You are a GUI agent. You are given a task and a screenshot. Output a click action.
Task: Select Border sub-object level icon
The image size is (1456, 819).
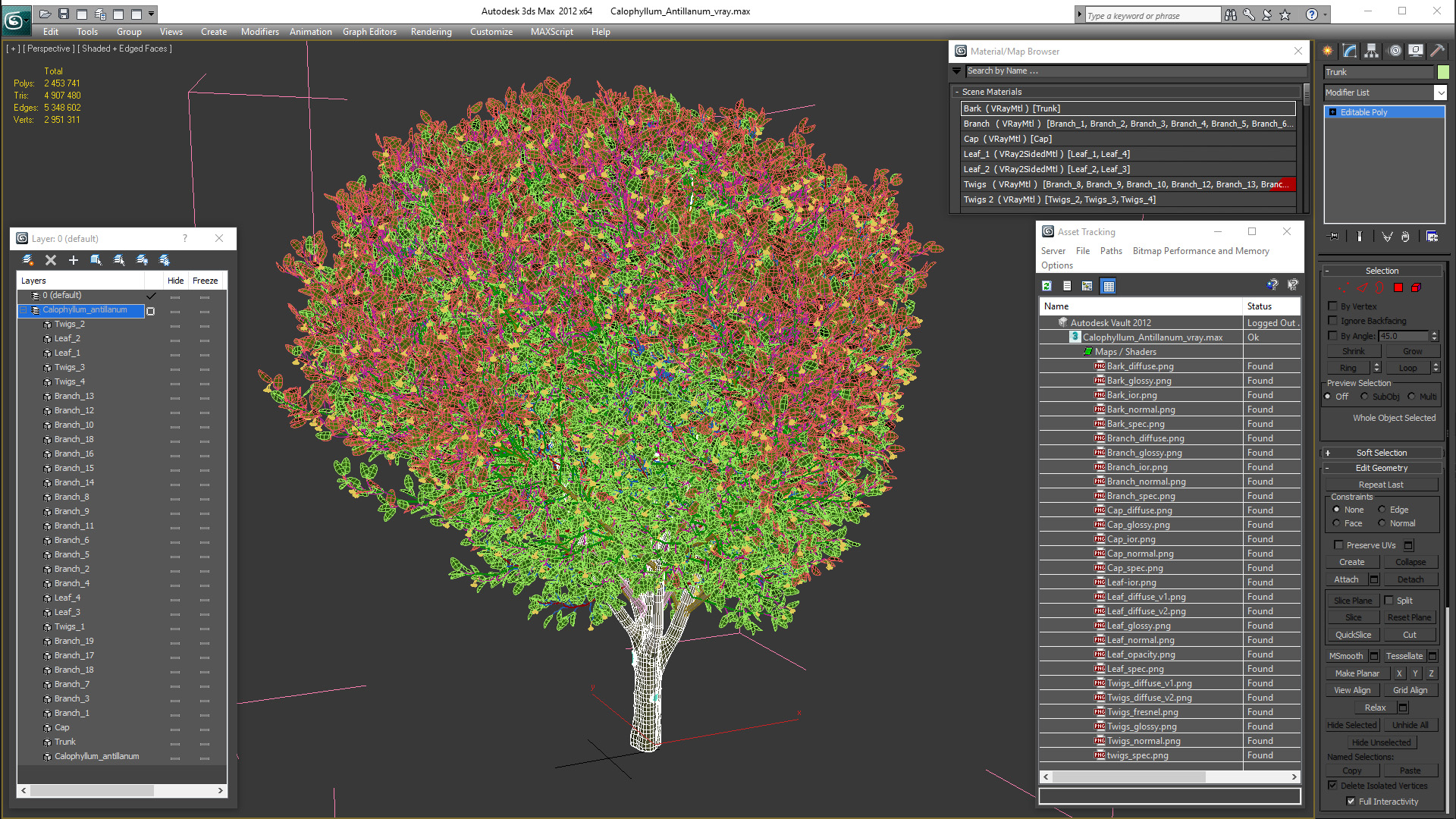1379,287
